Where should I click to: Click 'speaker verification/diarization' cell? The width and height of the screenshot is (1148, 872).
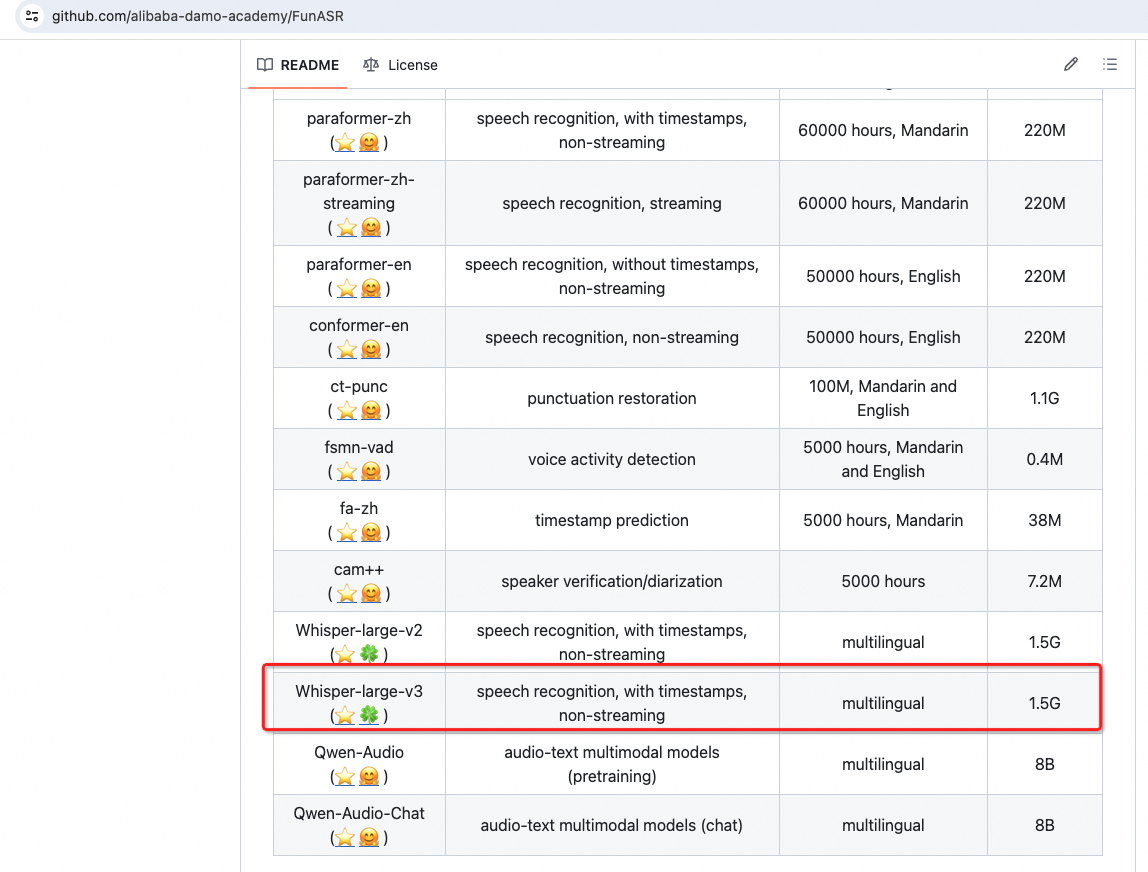pyautogui.click(x=612, y=581)
